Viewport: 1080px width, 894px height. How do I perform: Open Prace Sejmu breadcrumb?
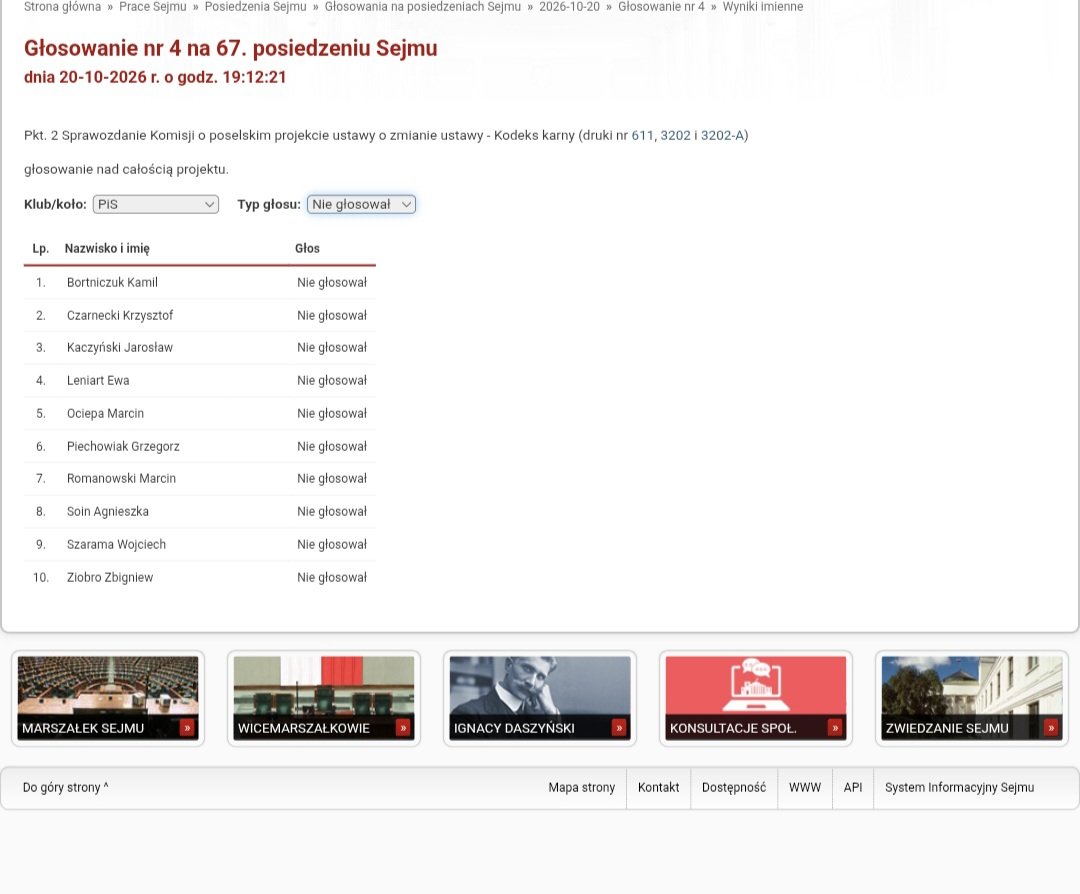pyautogui.click(x=153, y=7)
